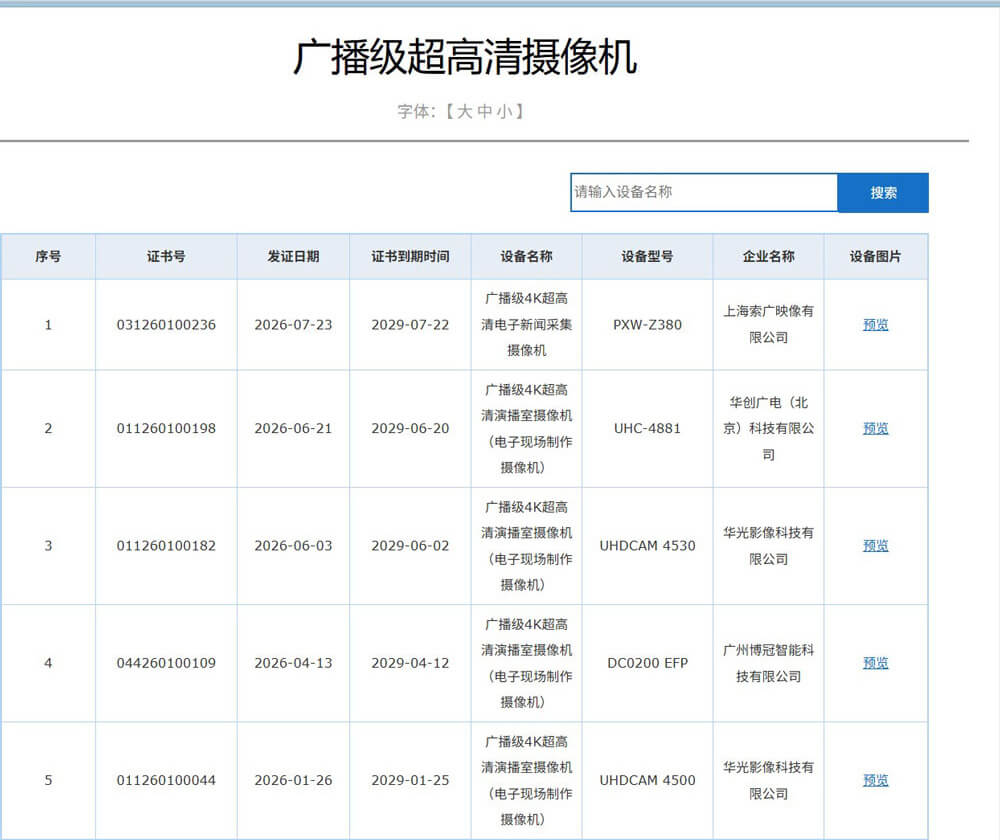Click the 搜索 search button
This screenshot has height=840, width=1000.
click(883, 193)
